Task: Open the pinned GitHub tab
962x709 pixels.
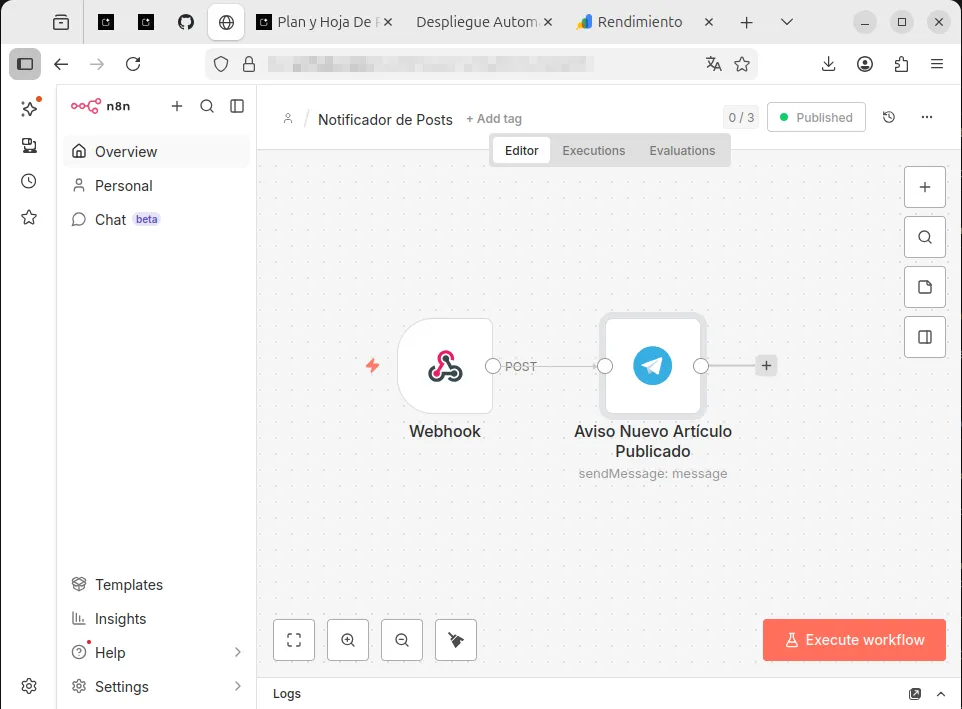Action: click(186, 23)
